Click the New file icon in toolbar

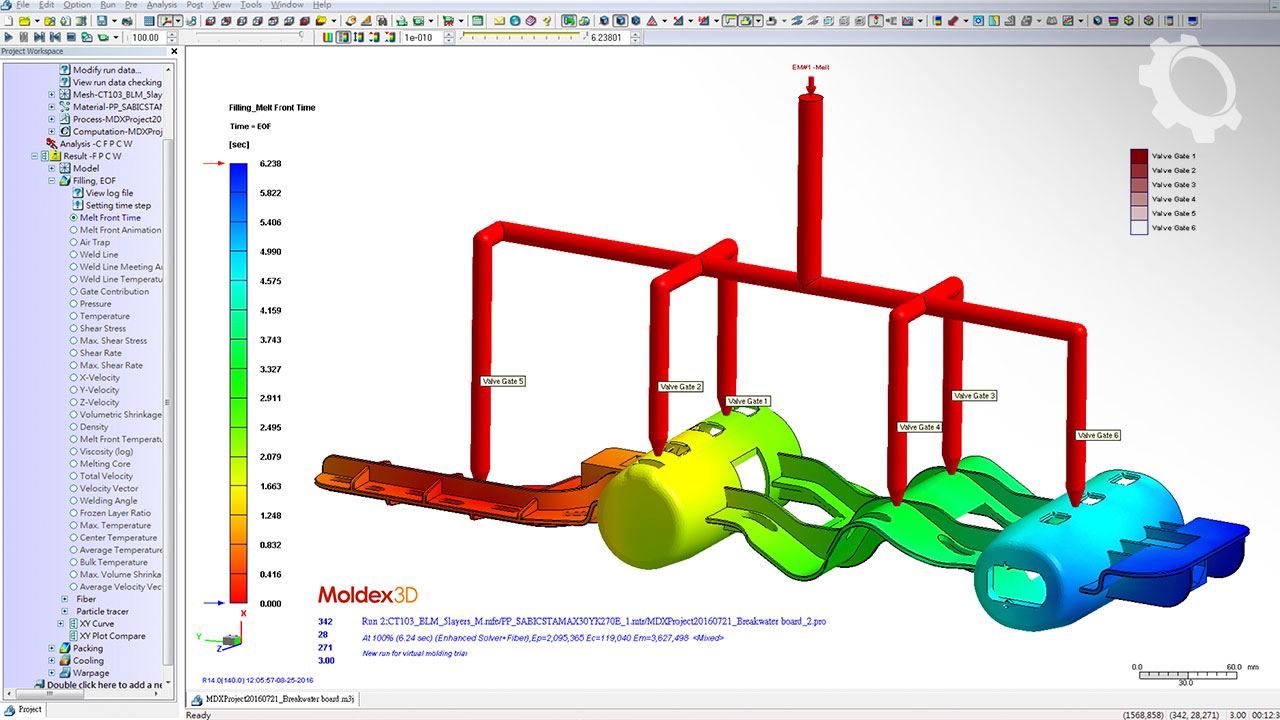8,20
